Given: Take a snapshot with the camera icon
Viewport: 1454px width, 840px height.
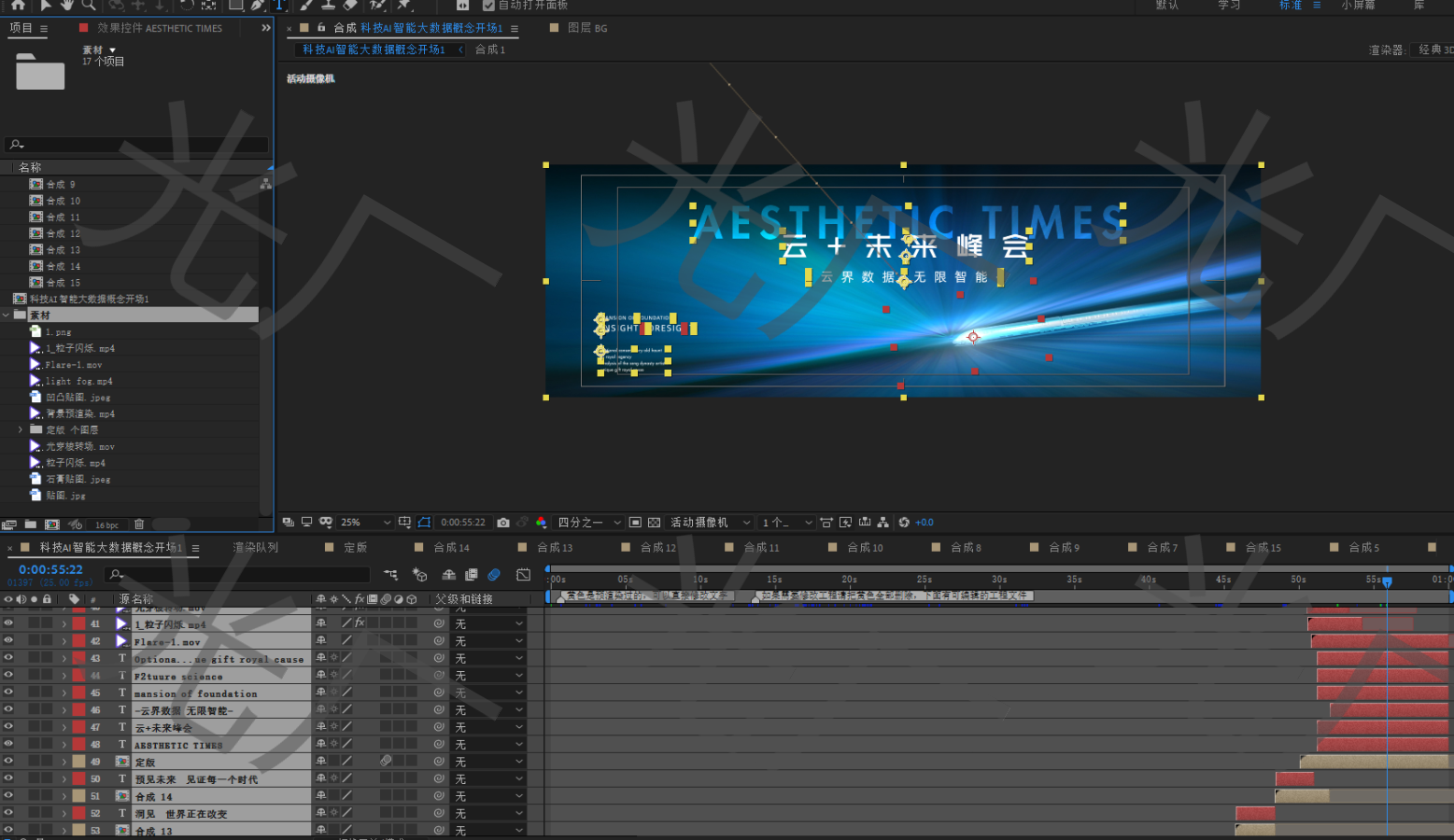Looking at the screenshot, I should [x=503, y=523].
